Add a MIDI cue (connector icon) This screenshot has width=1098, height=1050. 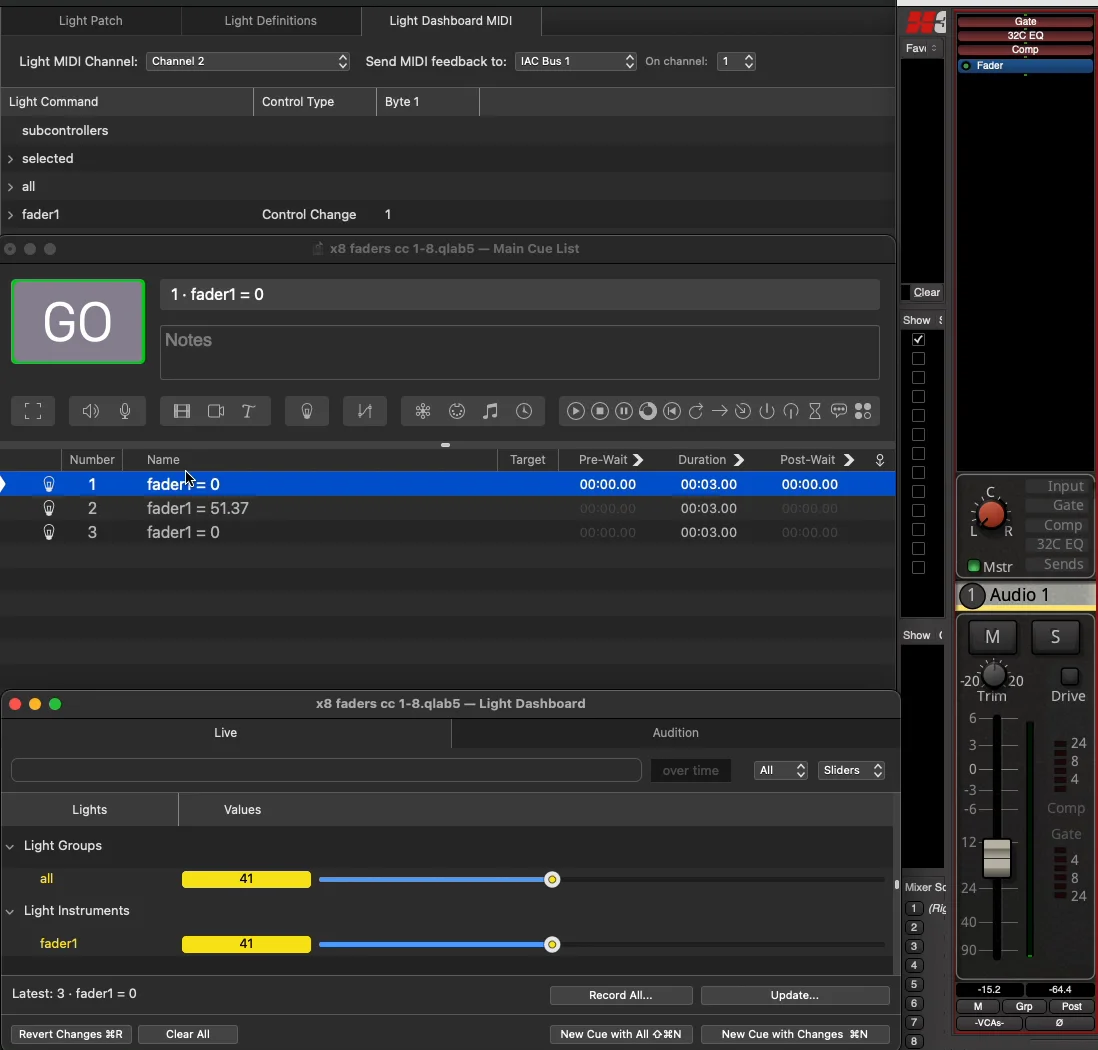(457, 411)
